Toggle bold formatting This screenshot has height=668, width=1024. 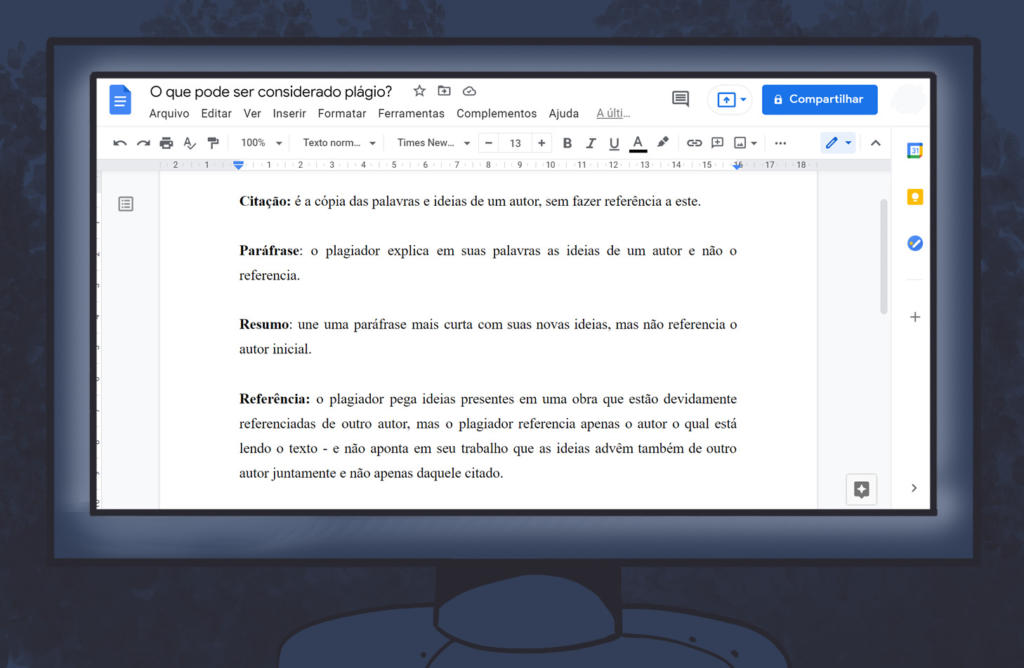click(x=567, y=143)
